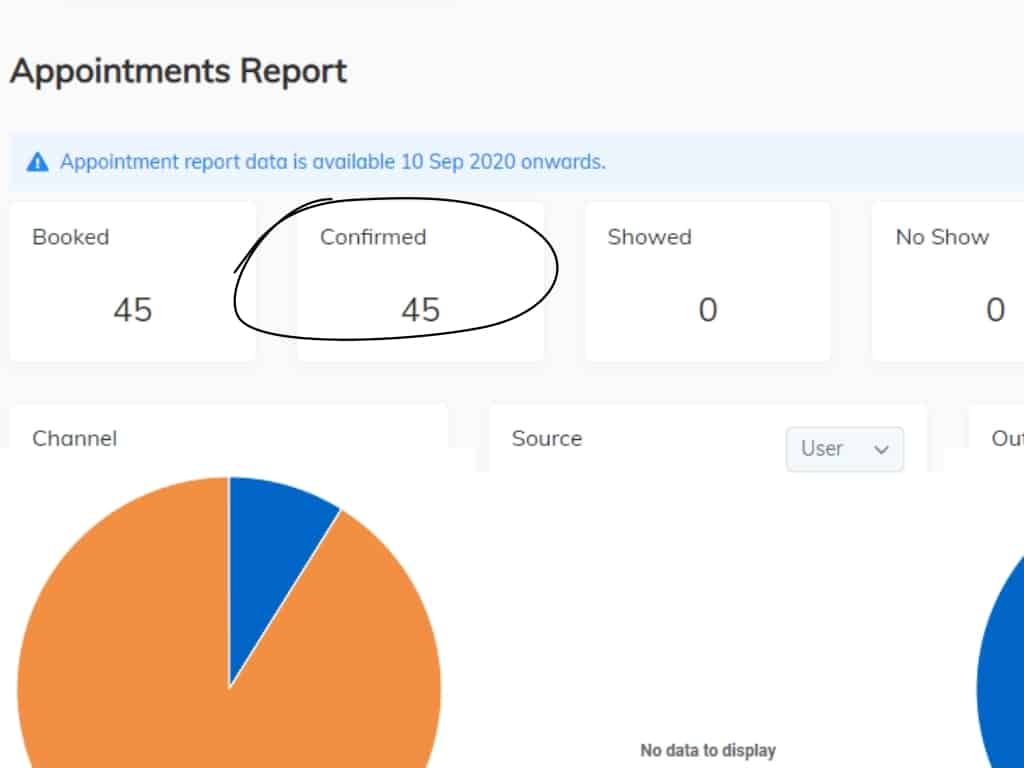Click the Showed count value 0
1024x768 pixels.
[707, 310]
